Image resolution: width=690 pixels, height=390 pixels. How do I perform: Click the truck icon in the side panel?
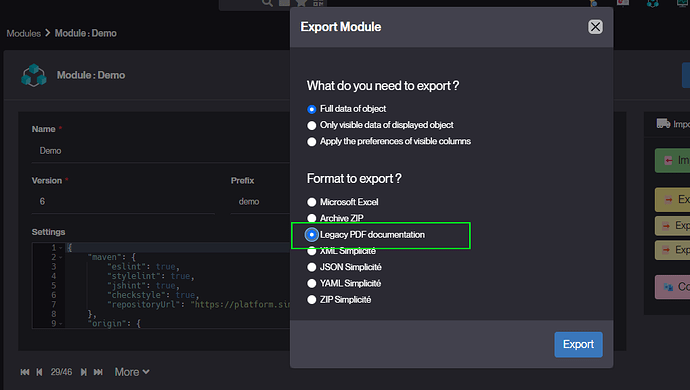click(x=663, y=124)
